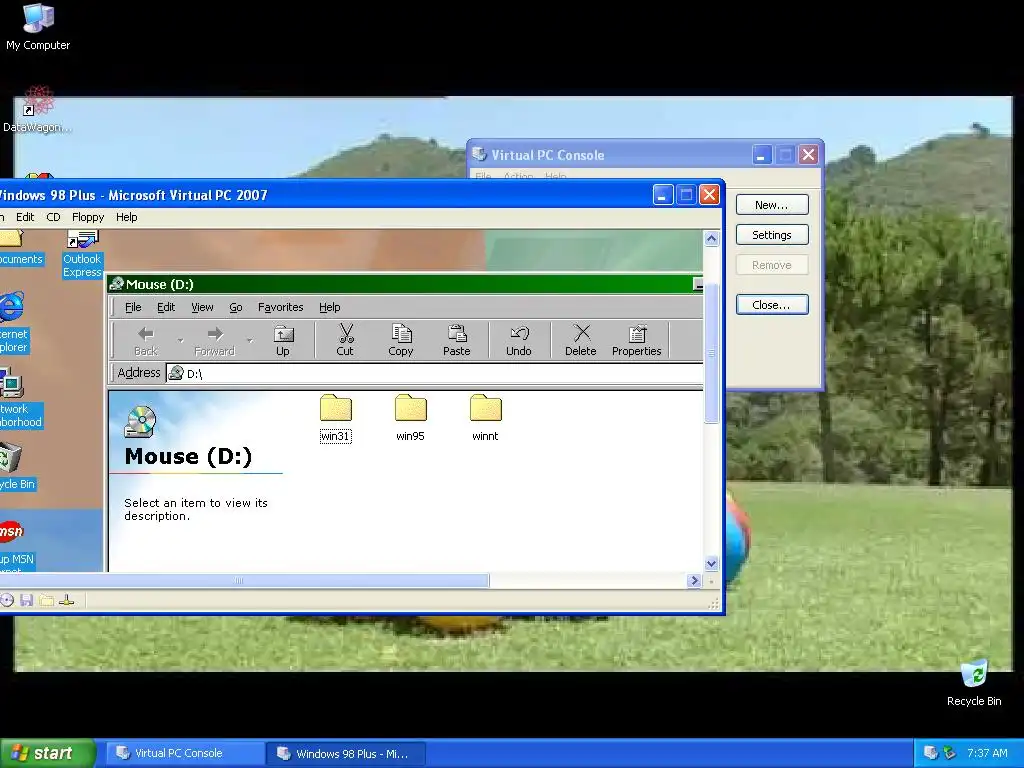Click the Mouse (D:) CD drive icon

coord(140,422)
